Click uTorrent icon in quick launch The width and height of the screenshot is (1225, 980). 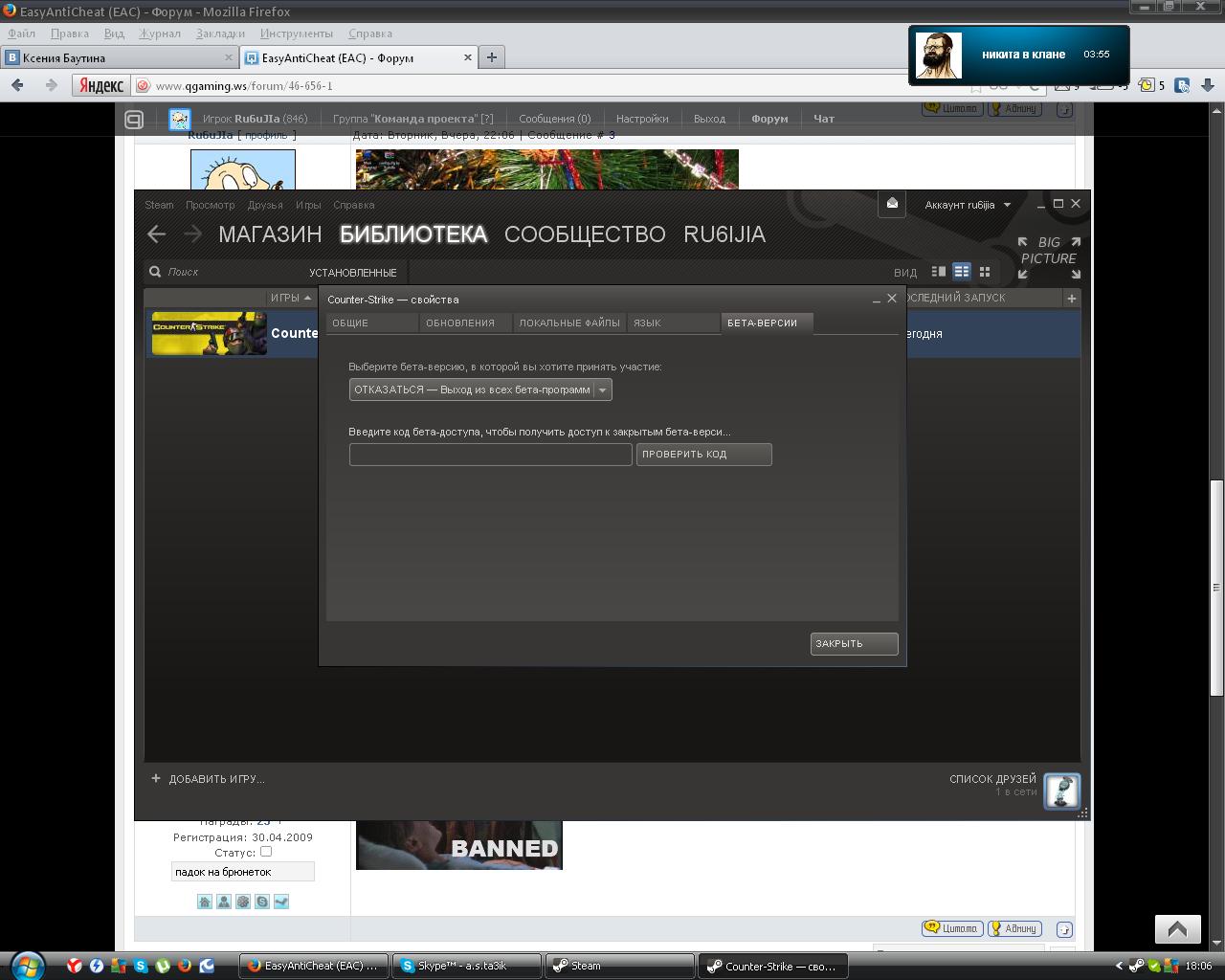coord(163,966)
